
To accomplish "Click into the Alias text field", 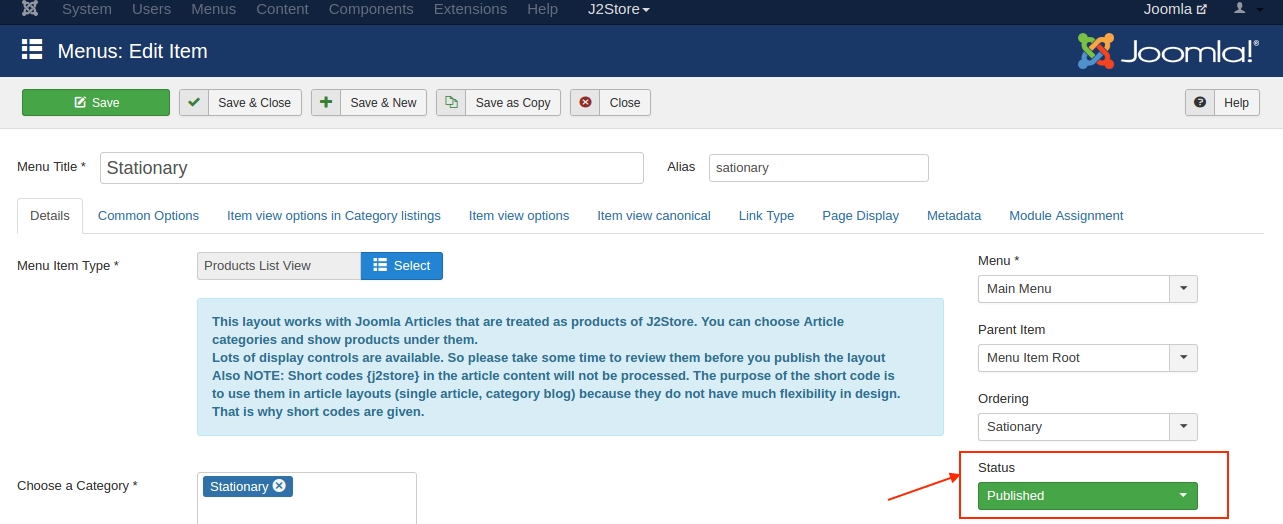I will point(818,168).
